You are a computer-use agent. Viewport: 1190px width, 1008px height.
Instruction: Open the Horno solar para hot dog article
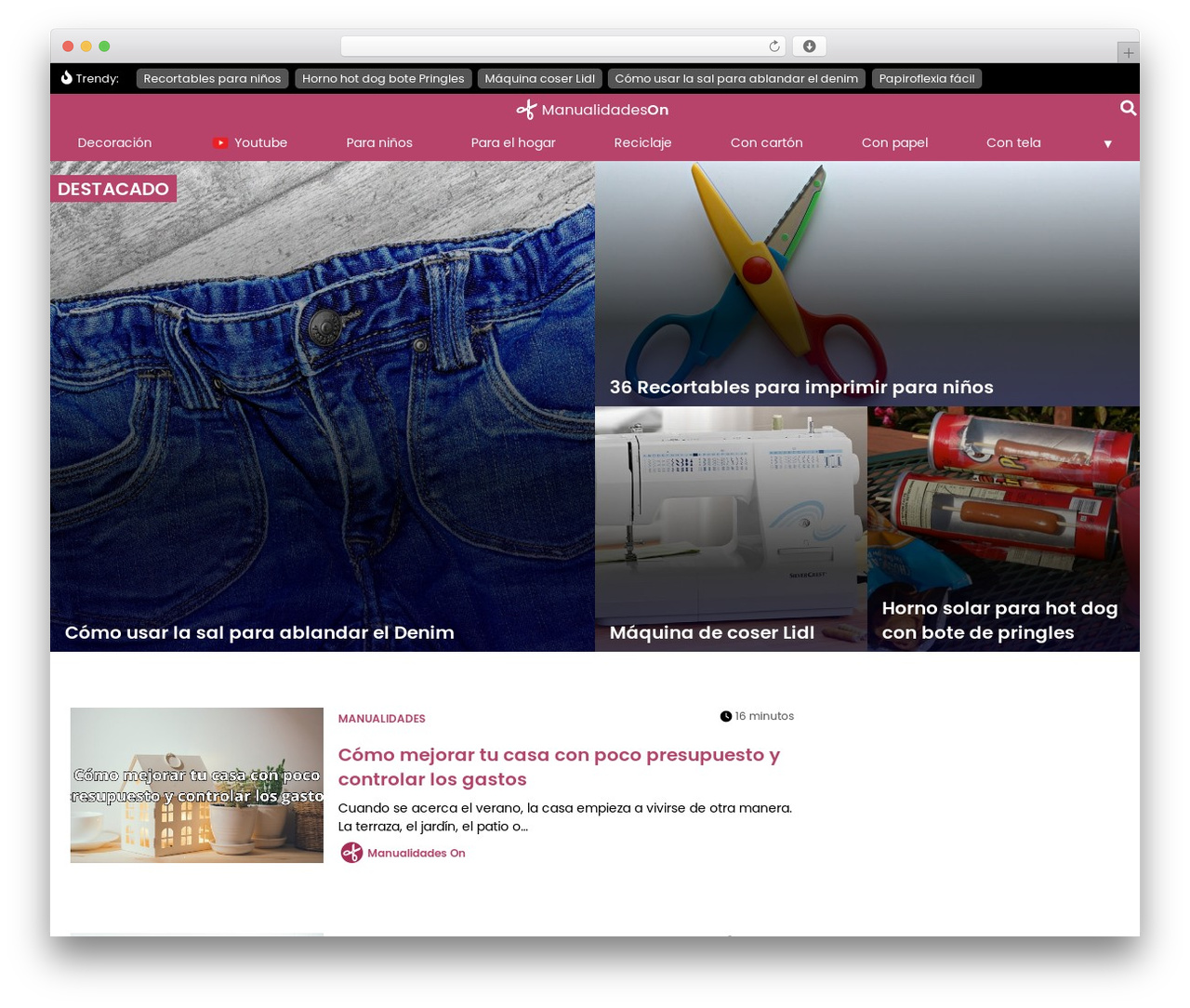[x=999, y=620]
